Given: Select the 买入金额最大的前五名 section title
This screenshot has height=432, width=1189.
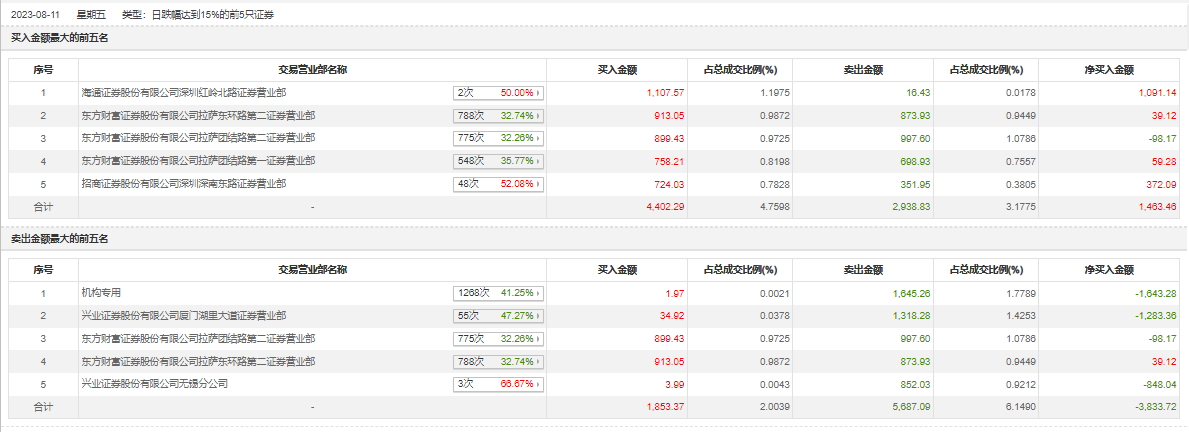Looking at the screenshot, I should [x=59, y=38].
